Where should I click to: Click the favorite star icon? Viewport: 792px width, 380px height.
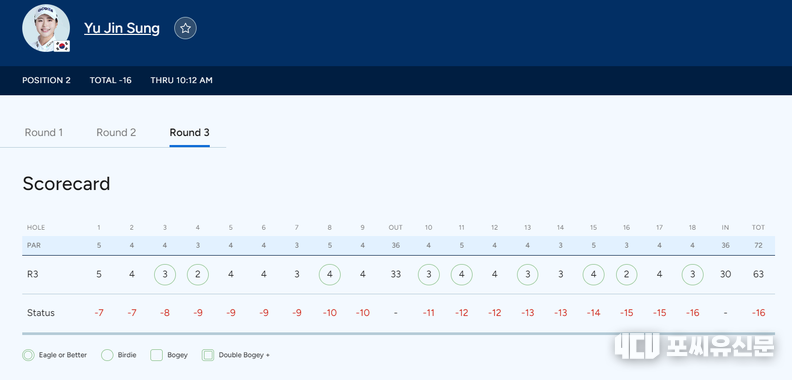point(185,28)
